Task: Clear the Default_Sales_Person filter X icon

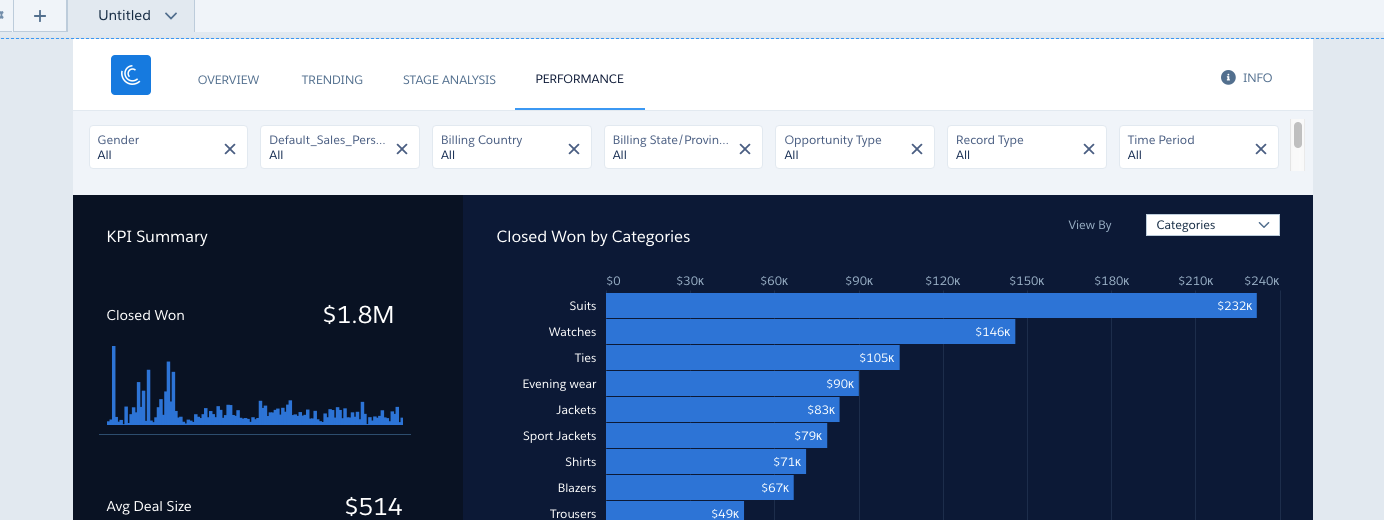Action: tap(402, 148)
